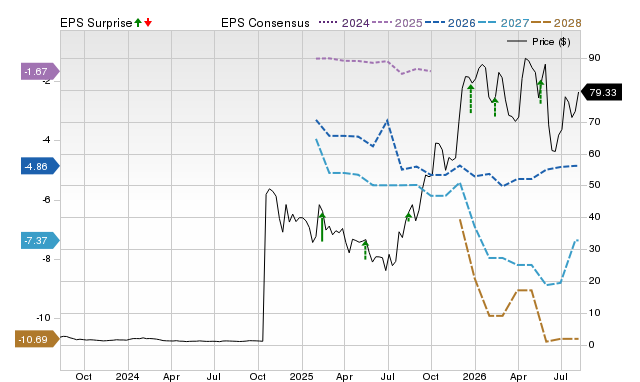Click the dark blue -4.86 value tag
Viewport: 640px width, 382px height.
(40, 167)
